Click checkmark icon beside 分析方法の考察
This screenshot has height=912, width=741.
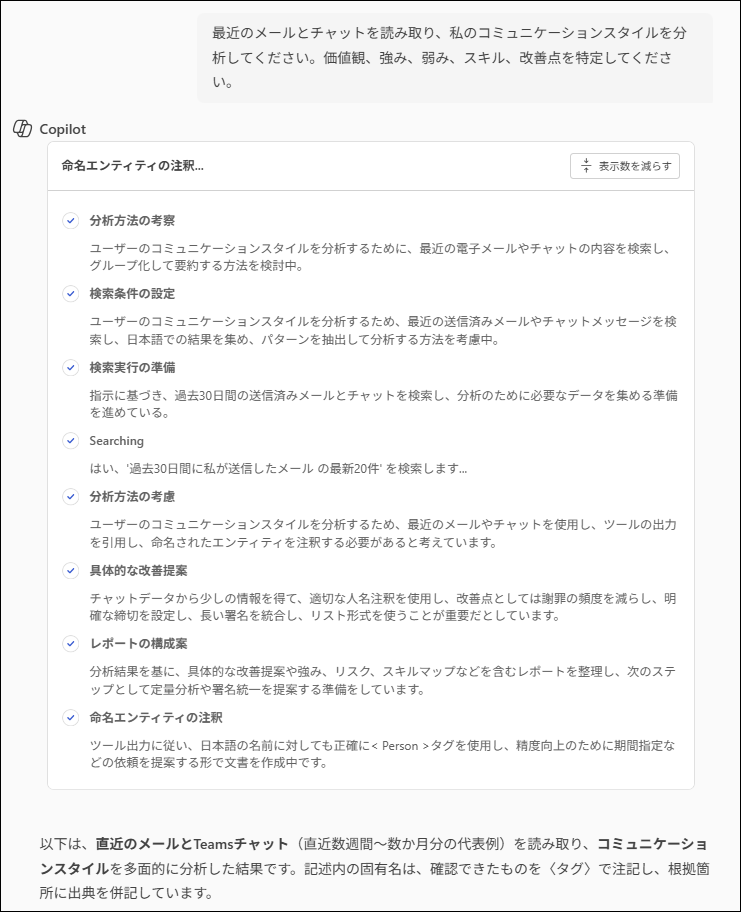[x=70, y=220]
